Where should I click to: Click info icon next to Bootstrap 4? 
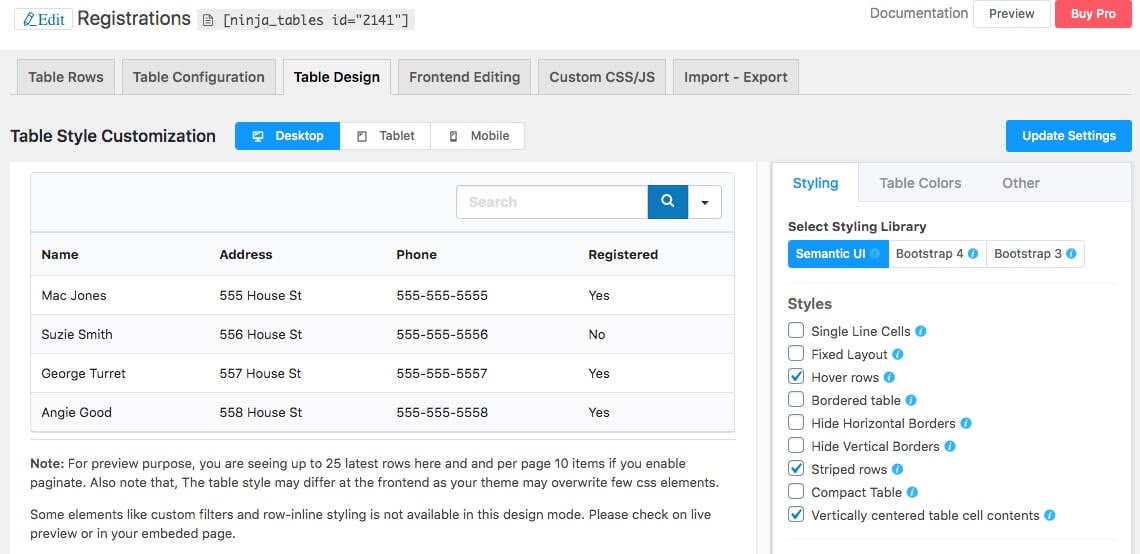973,254
